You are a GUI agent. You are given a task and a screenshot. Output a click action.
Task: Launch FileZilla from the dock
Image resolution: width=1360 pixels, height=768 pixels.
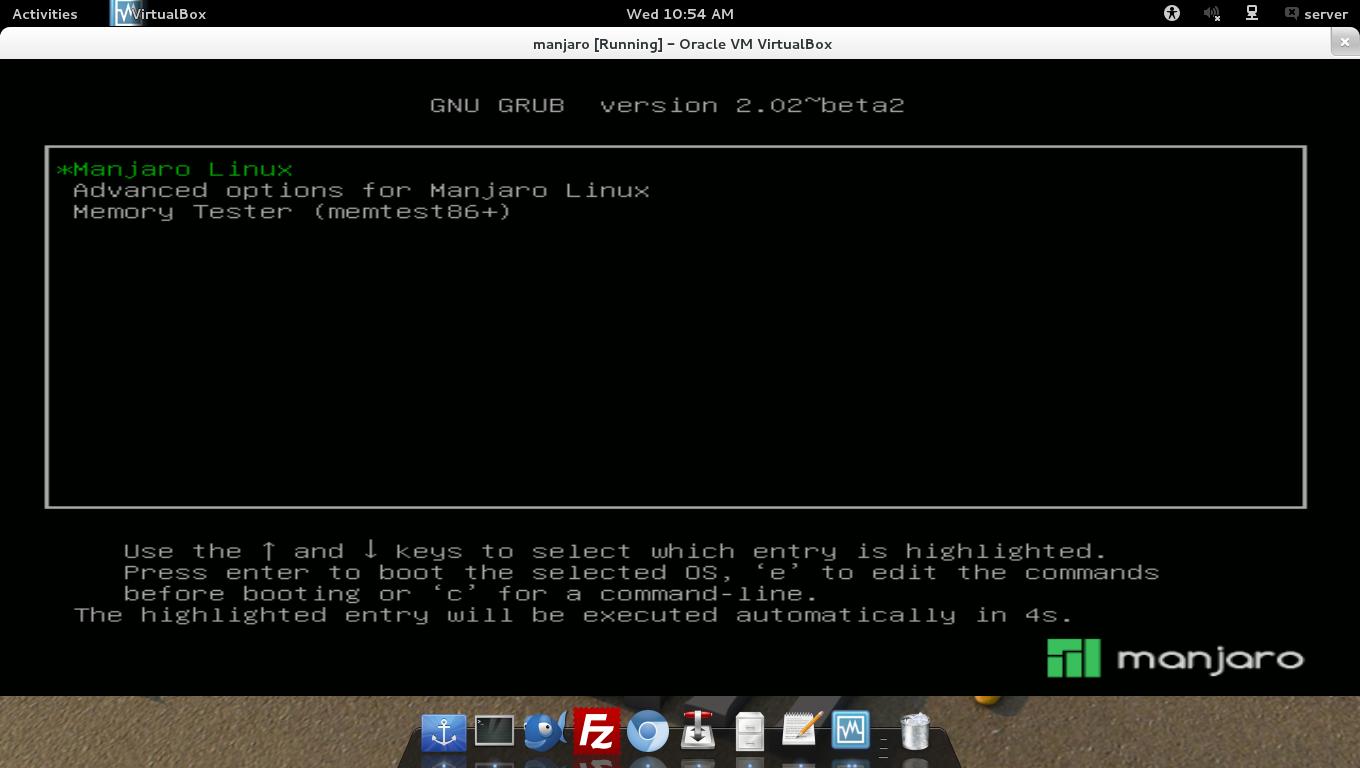coord(597,731)
